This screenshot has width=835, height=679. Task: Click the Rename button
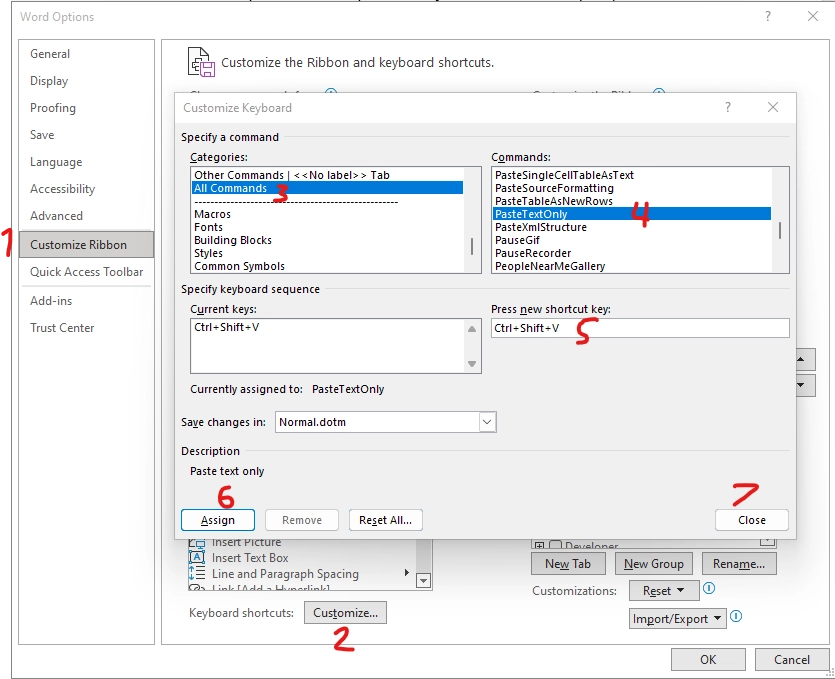point(738,565)
